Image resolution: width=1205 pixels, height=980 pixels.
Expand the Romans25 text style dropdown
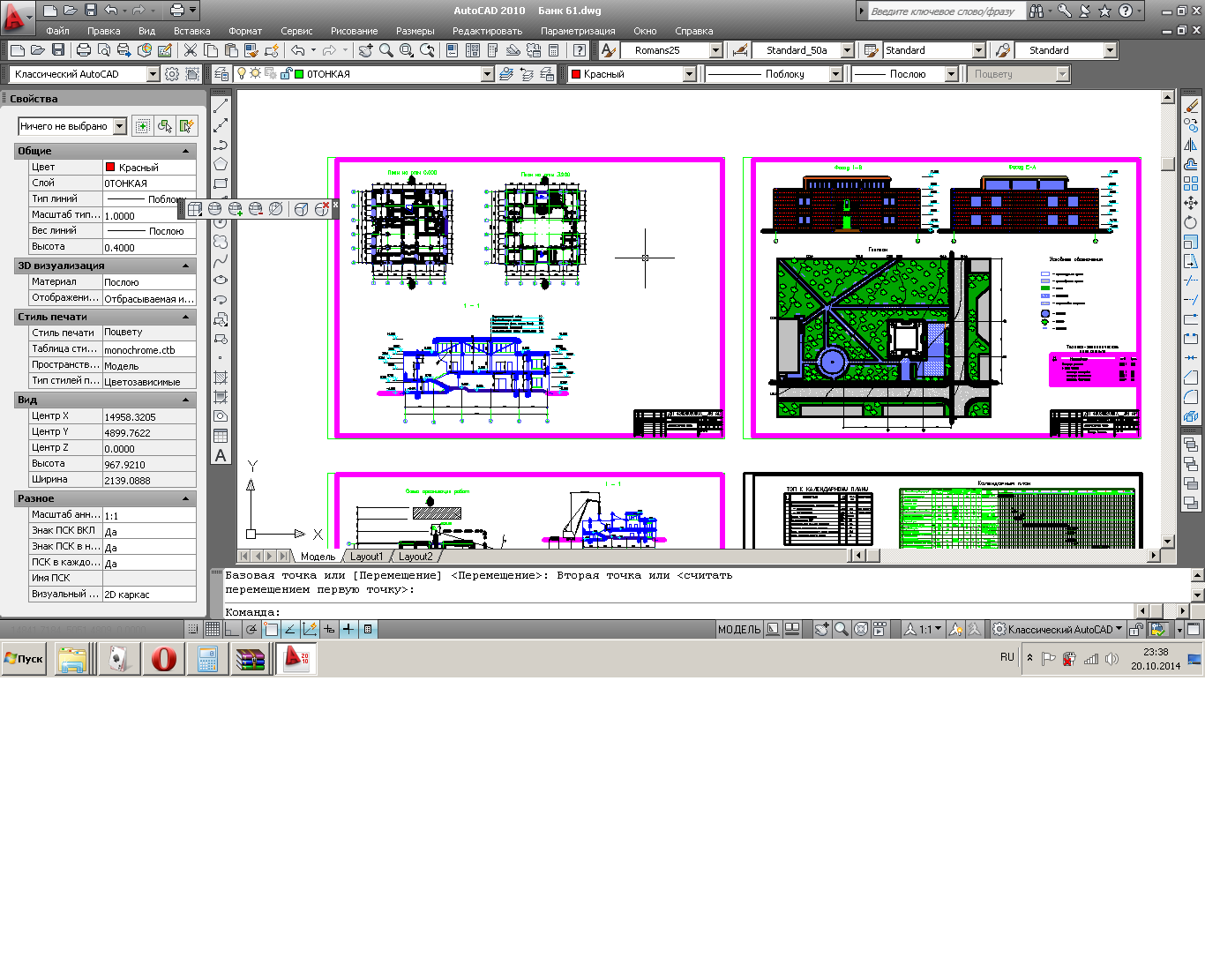715,50
